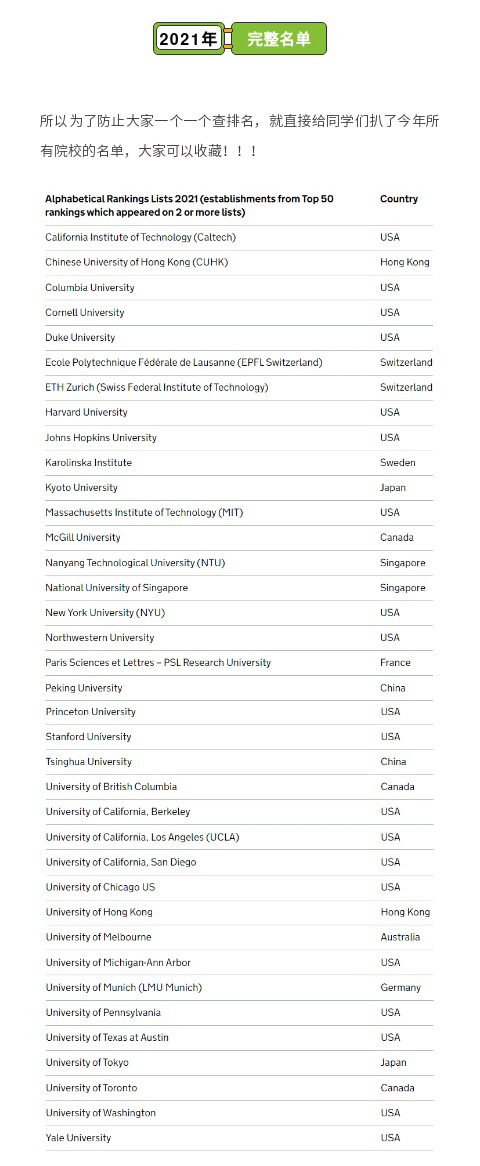The height and width of the screenshot is (1166, 480).
Task: Select the California Institute of Technology row
Action: pos(238,237)
